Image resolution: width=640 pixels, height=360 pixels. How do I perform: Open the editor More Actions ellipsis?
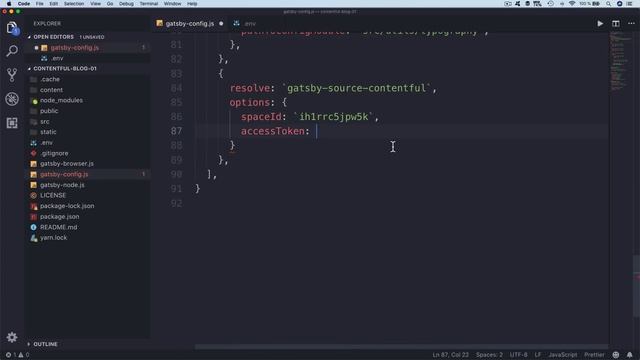631,24
